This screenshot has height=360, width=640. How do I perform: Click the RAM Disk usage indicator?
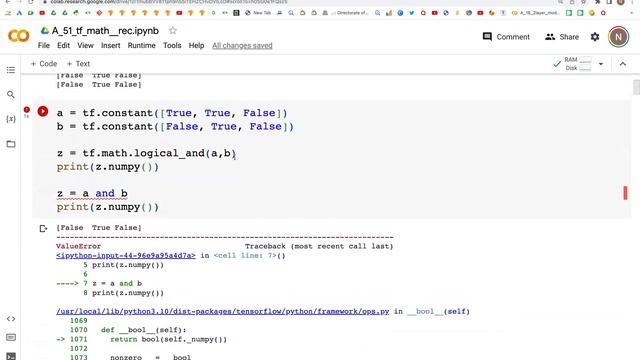coord(578,64)
